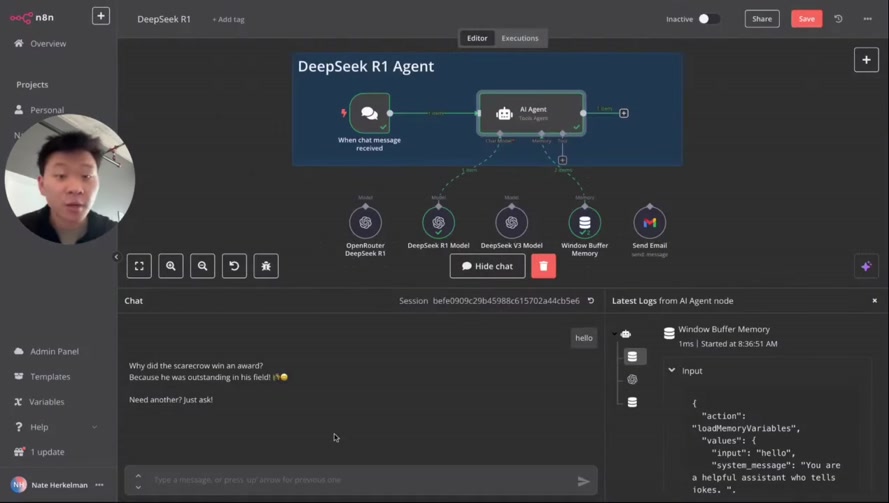
Task: Click the Save button
Action: coord(806,19)
